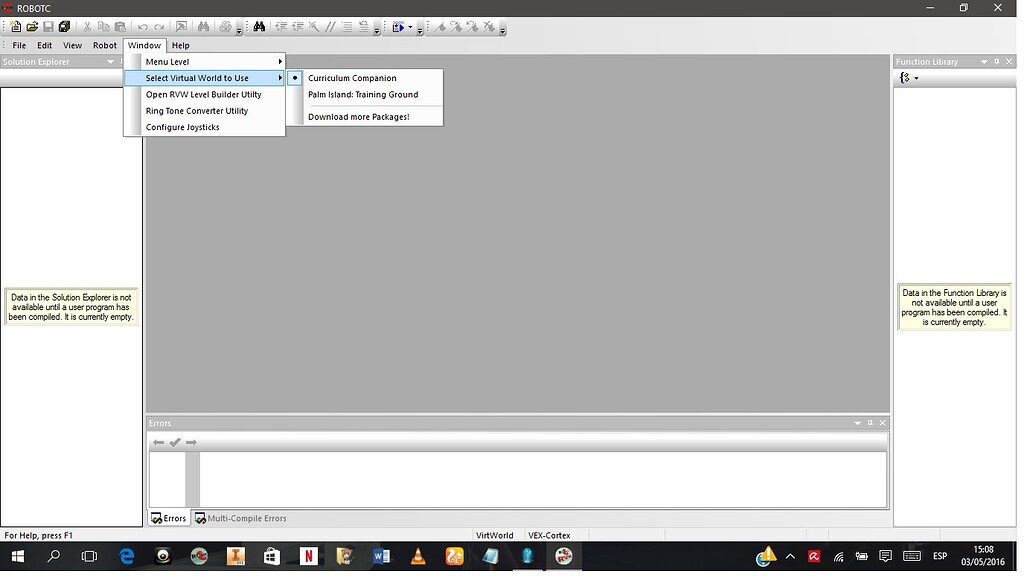Click the Ring Tone Converter Utility item

[196, 111]
